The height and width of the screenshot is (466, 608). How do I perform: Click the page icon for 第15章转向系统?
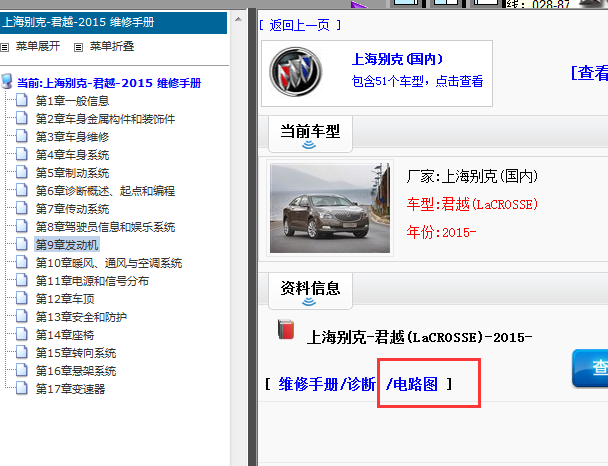point(22,352)
